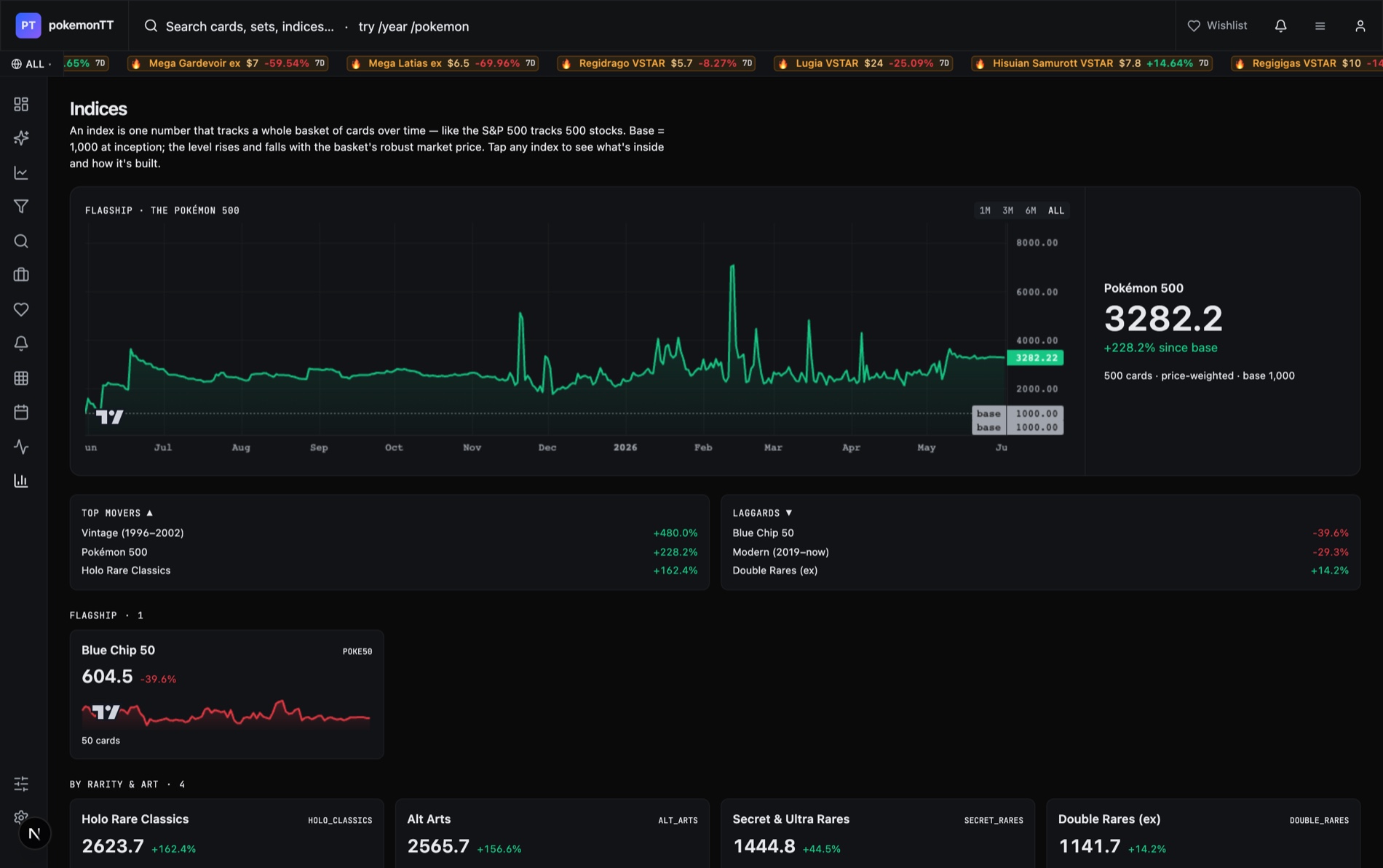Open the dashboard grid icon in sidebar

click(21, 104)
